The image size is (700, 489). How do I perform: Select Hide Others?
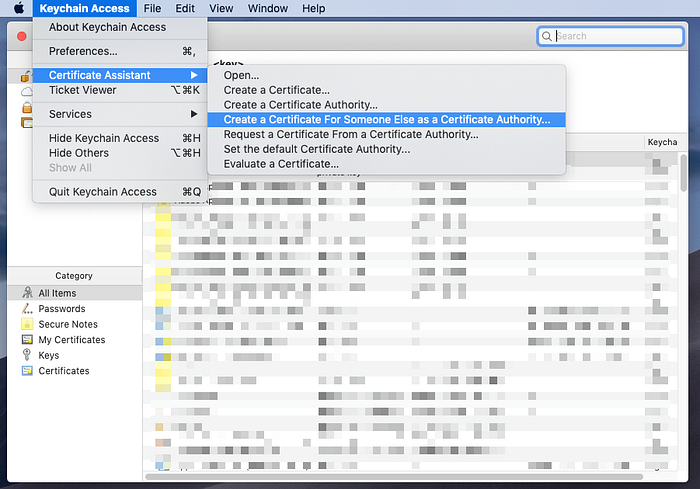coord(120,153)
